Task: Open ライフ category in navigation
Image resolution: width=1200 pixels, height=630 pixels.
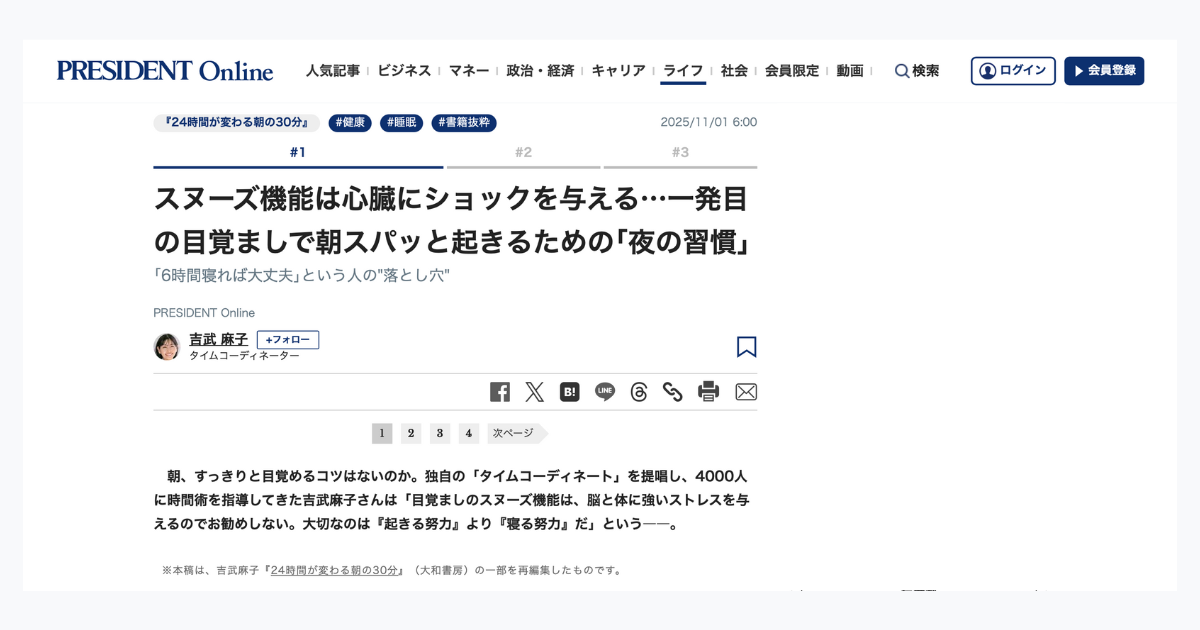Action: click(683, 71)
